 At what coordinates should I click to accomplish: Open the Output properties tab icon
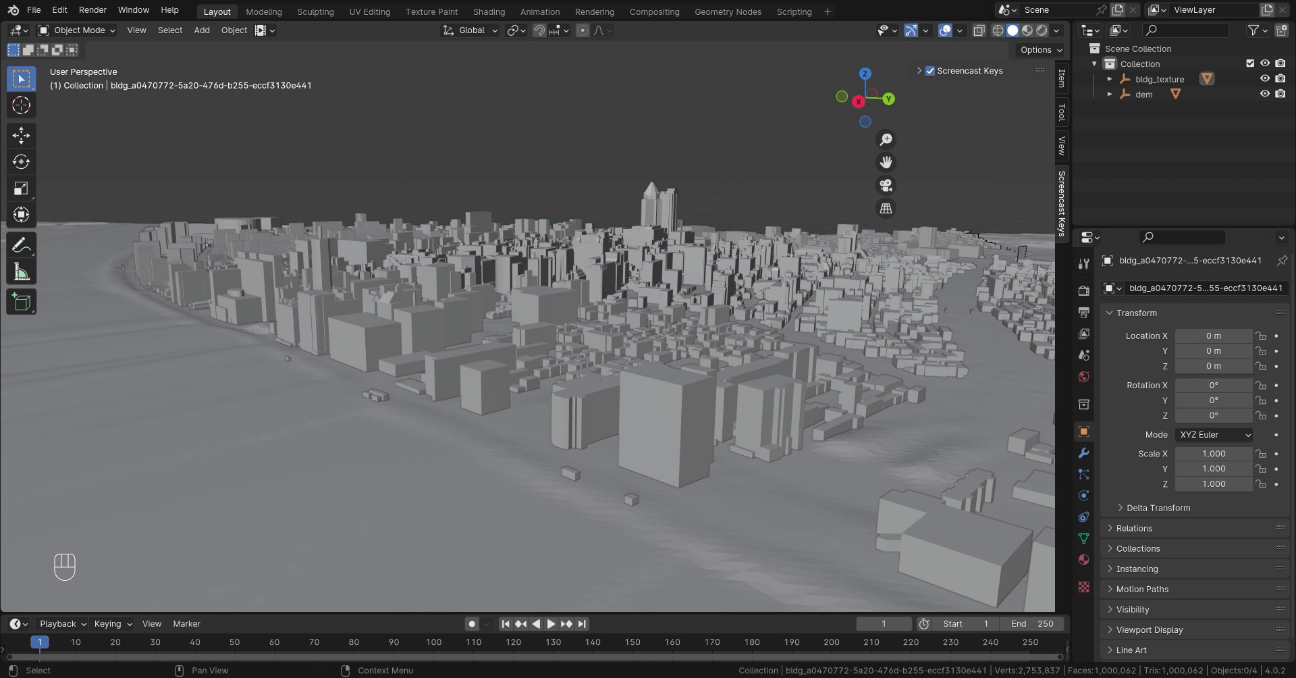[1083, 312]
